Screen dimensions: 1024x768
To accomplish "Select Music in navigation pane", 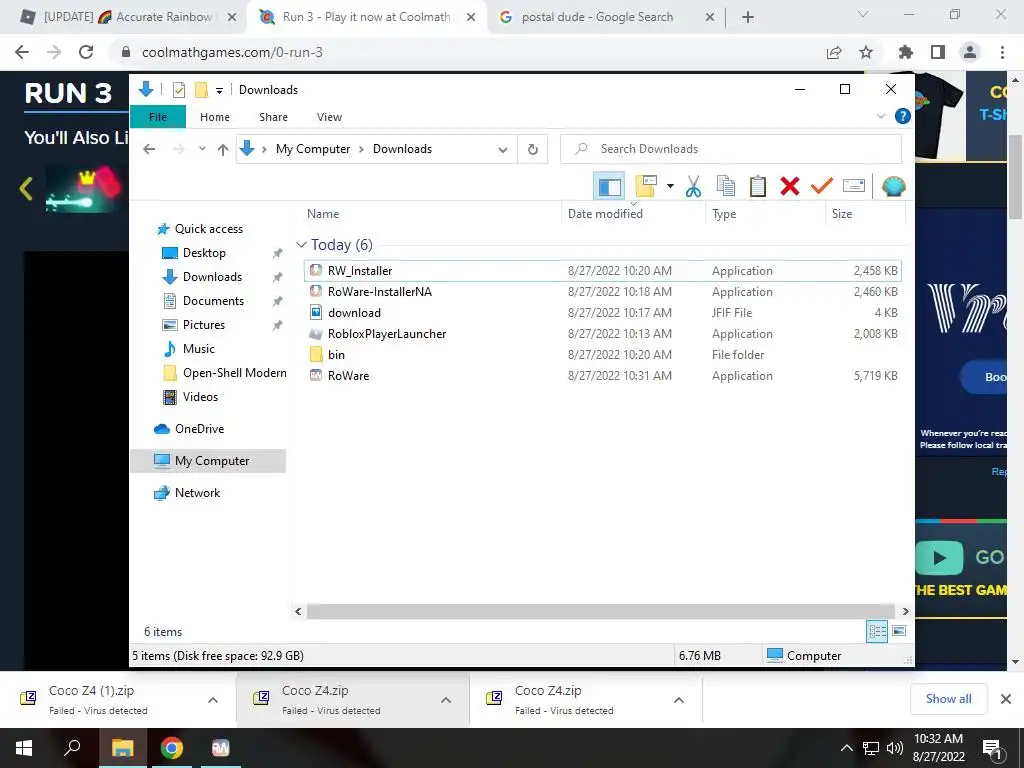I will pyautogui.click(x=199, y=349).
